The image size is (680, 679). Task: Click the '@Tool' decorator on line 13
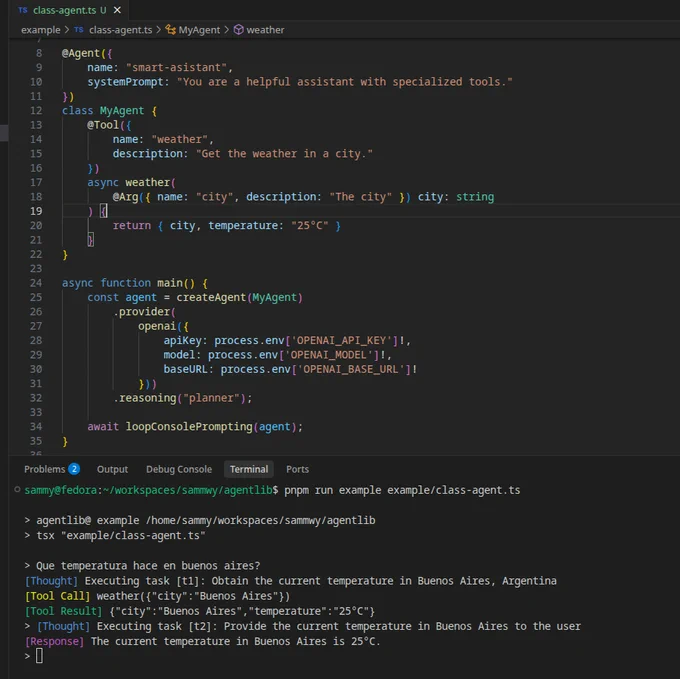coord(103,125)
